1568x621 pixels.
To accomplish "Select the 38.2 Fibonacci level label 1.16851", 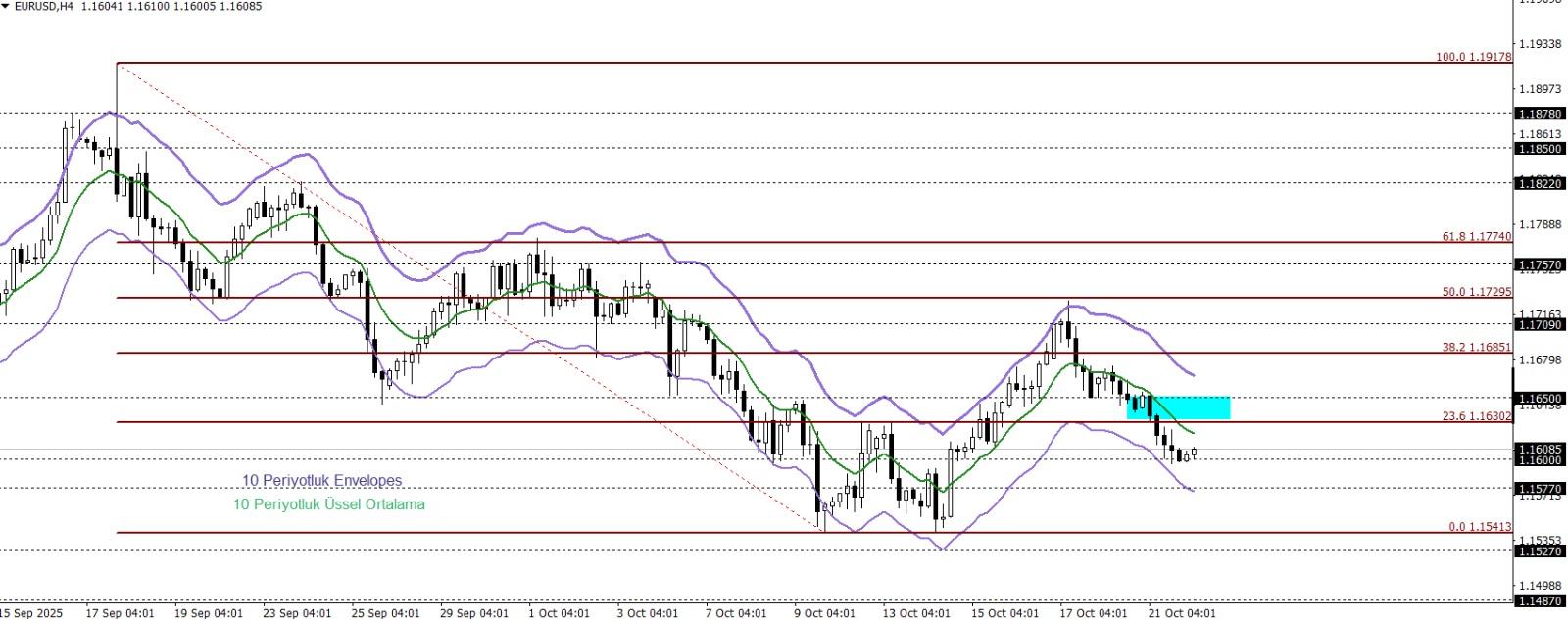I will (1477, 347).
